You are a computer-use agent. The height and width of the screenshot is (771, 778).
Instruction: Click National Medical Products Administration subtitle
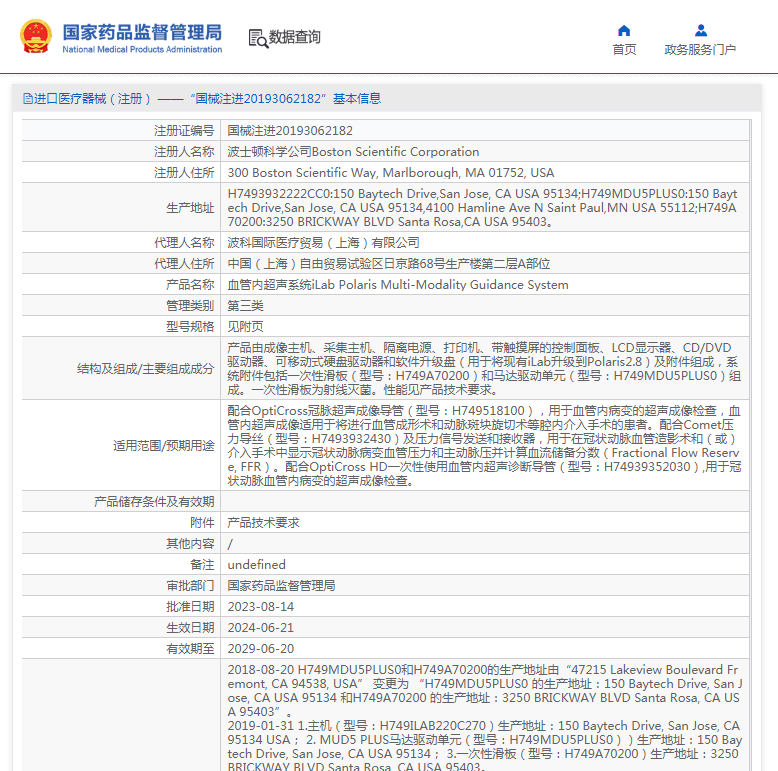tap(142, 50)
